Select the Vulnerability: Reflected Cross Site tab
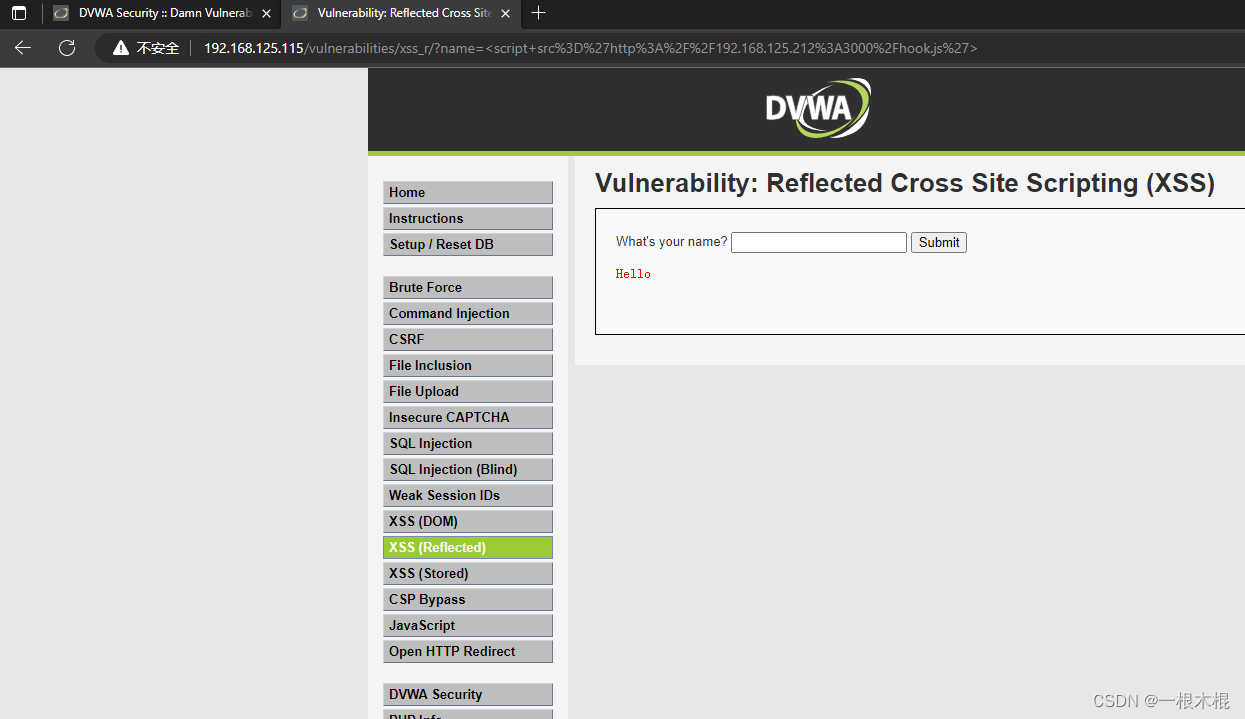The width and height of the screenshot is (1245, 719). coord(402,13)
